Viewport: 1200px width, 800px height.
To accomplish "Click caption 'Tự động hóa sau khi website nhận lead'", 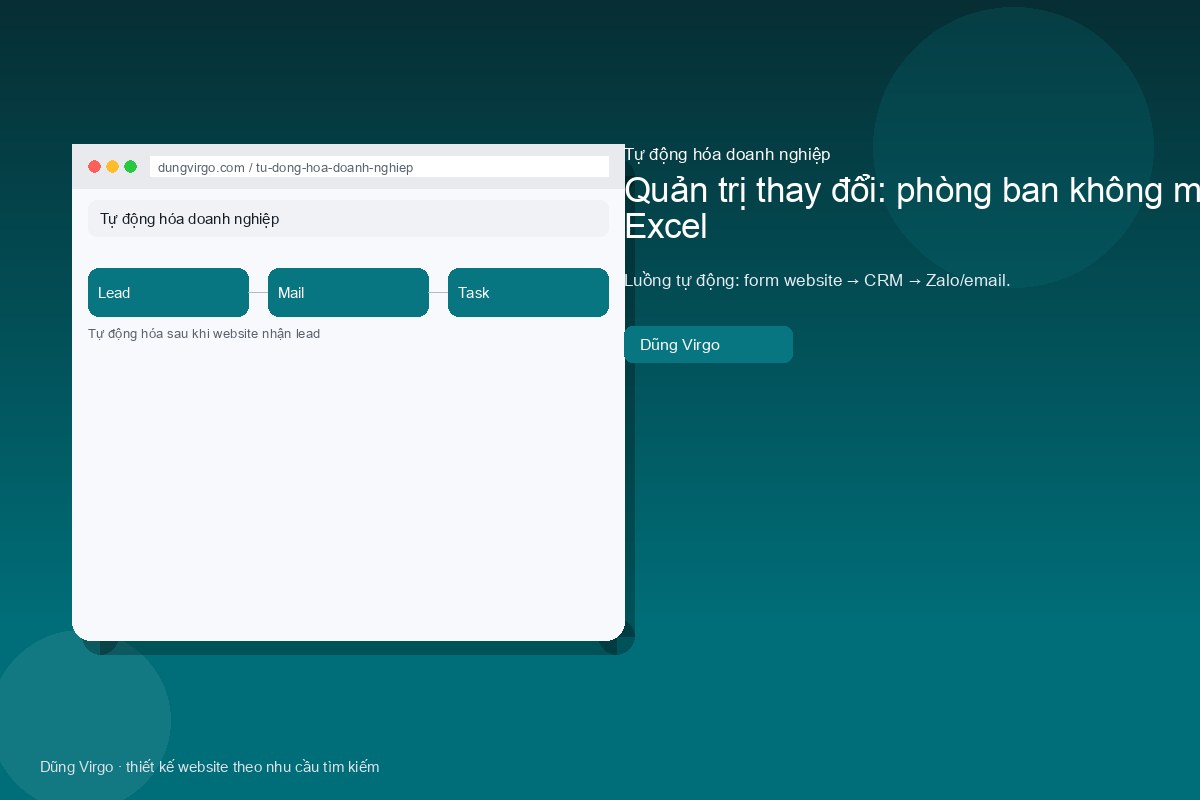I will click(x=204, y=333).
